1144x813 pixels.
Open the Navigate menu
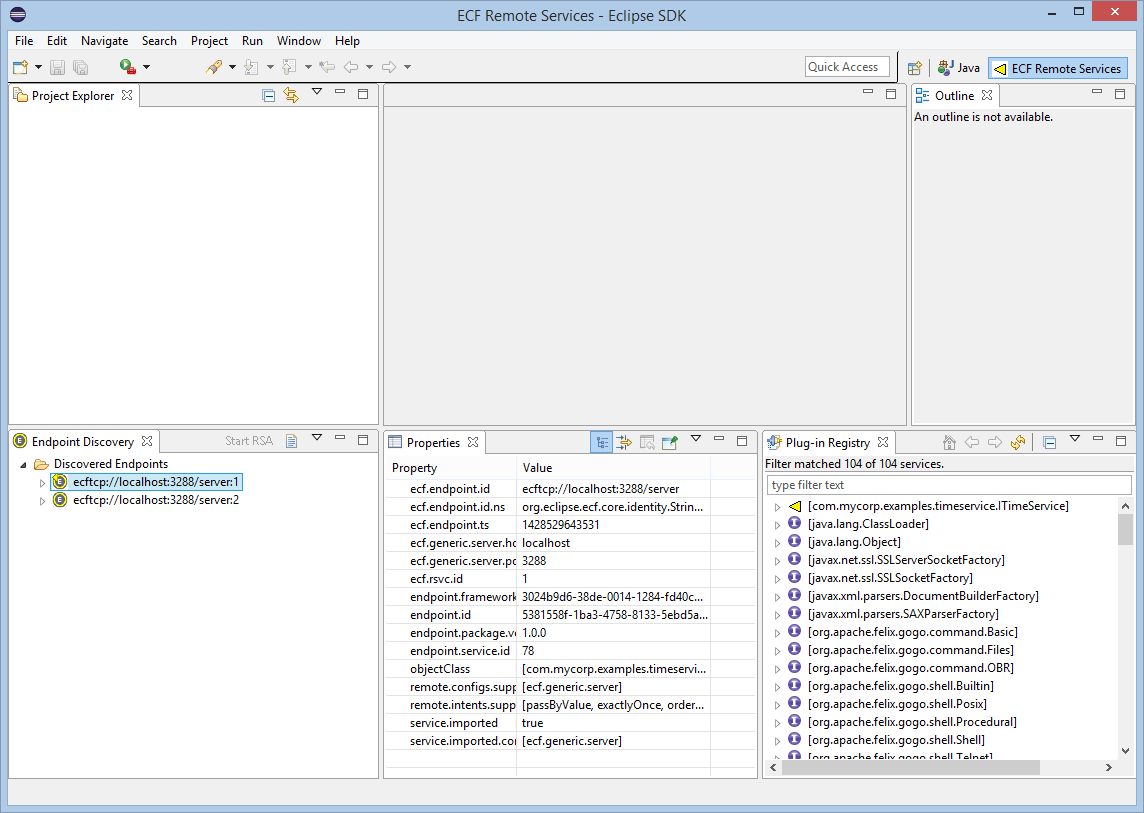104,41
